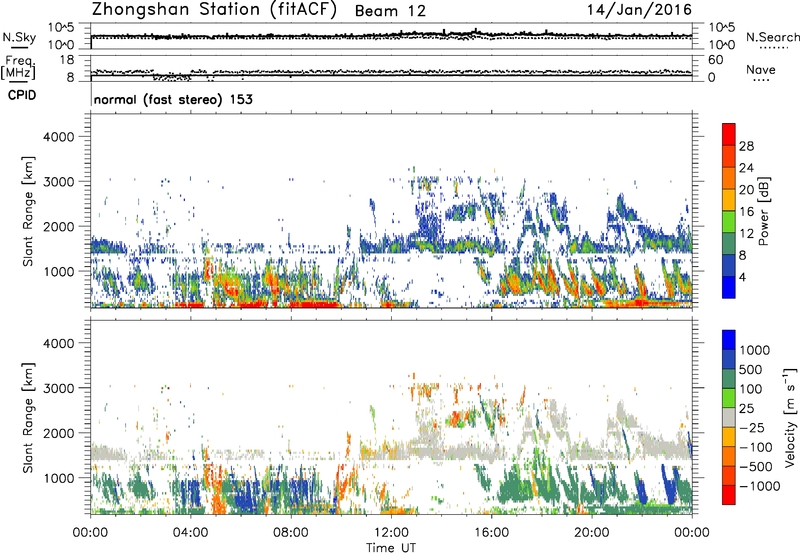Click the 'Nave' legend label

coord(760,69)
